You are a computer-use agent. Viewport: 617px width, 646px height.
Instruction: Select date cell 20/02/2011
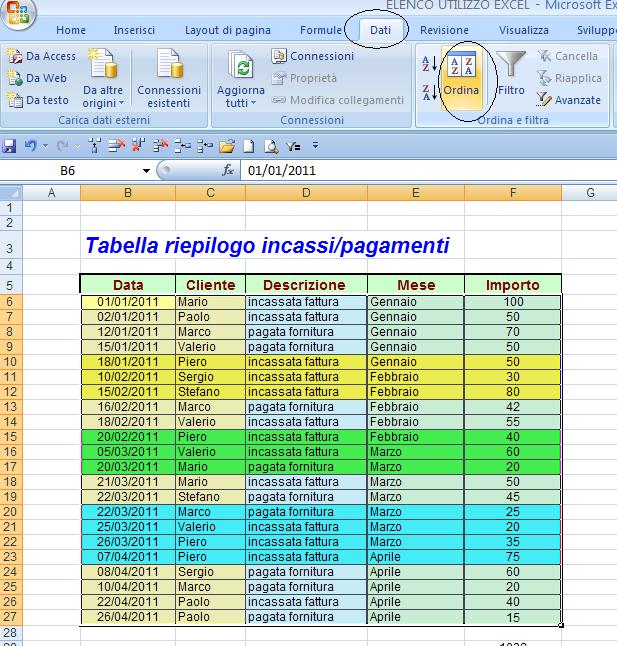128,437
